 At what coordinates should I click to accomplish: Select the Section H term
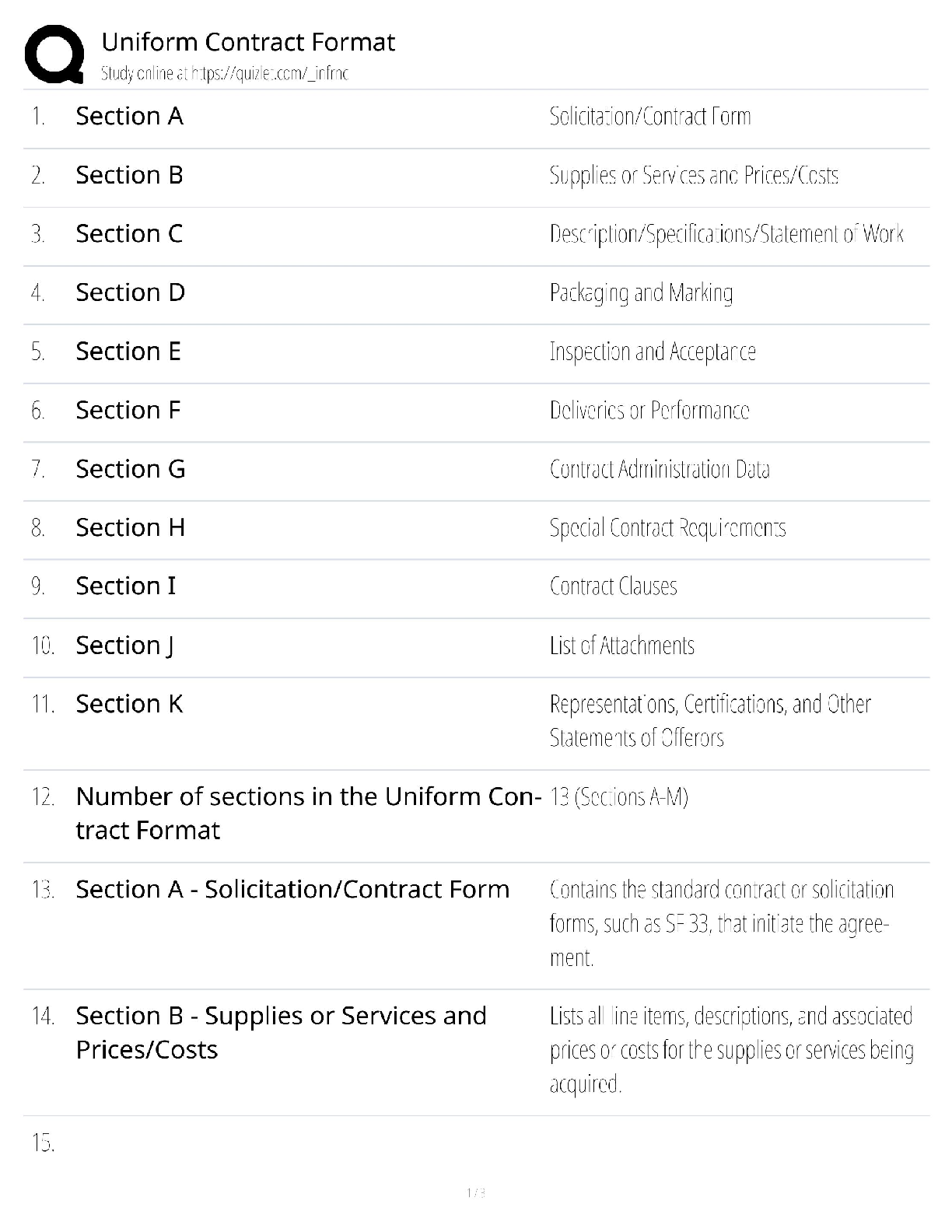(130, 528)
